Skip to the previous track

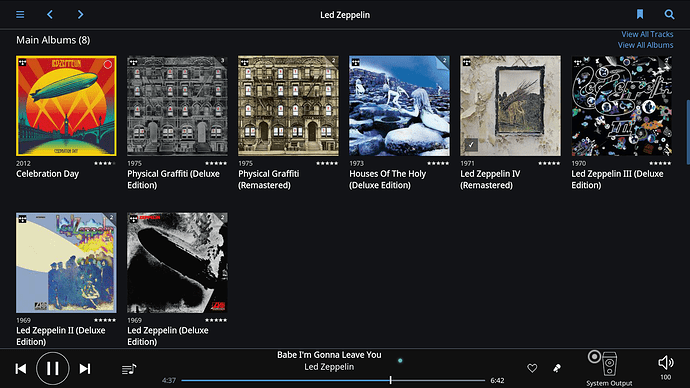(x=21, y=369)
